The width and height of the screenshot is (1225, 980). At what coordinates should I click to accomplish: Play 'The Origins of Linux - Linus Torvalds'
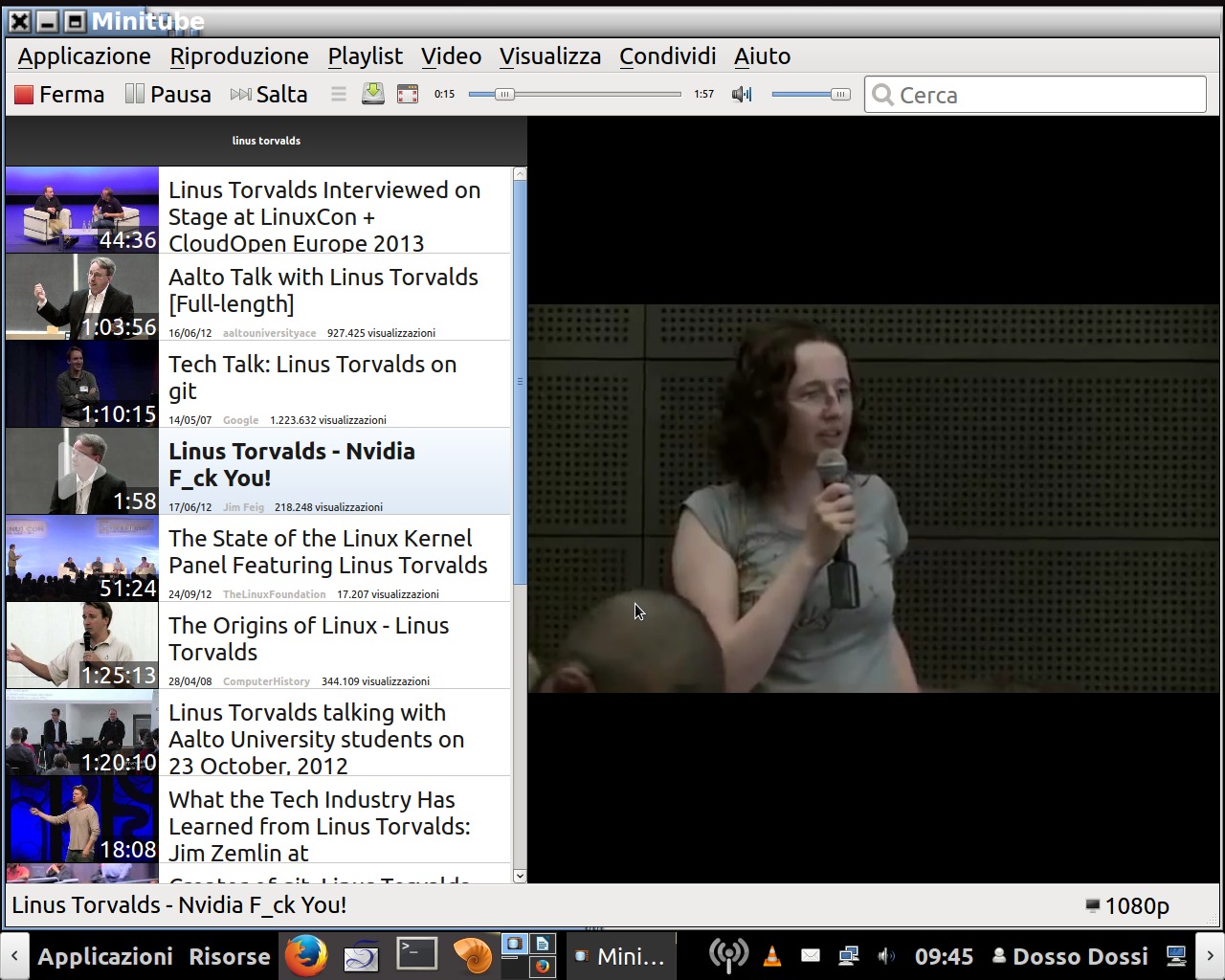coord(308,638)
